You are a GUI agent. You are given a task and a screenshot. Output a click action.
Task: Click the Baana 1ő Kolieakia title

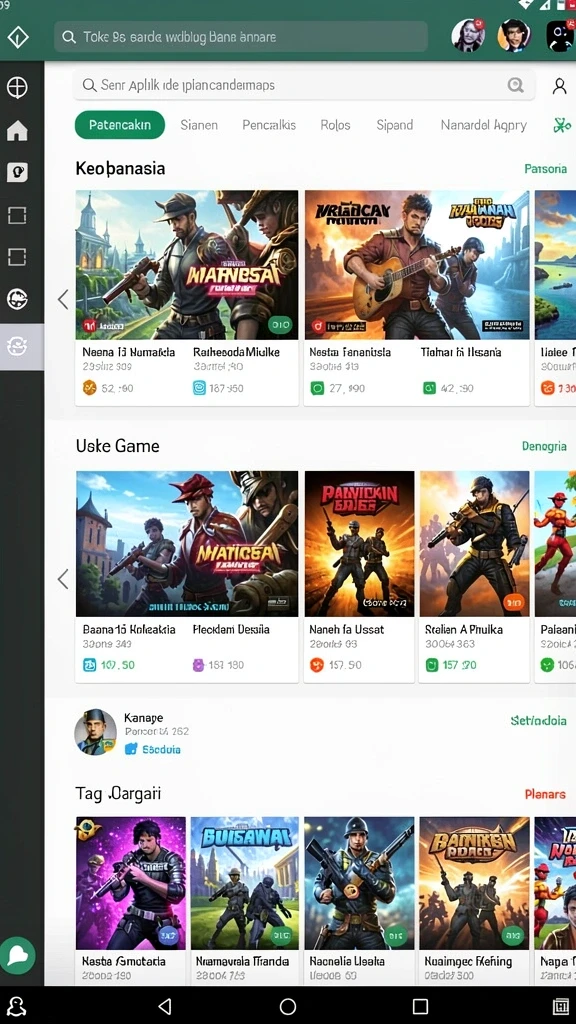129,630
